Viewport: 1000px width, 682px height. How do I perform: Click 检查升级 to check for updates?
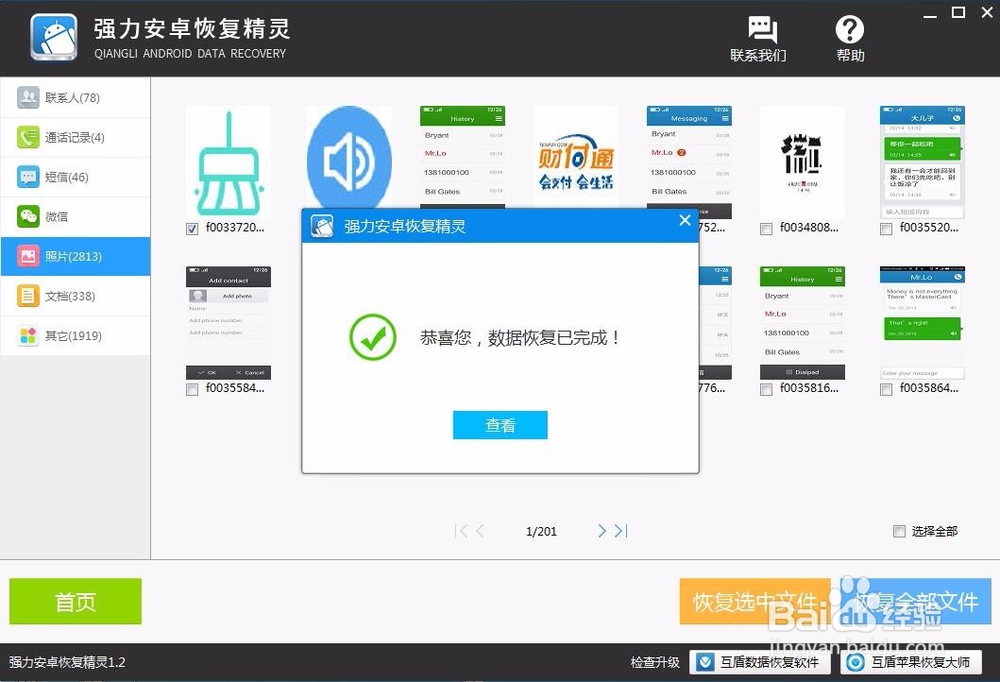[x=655, y=662]
